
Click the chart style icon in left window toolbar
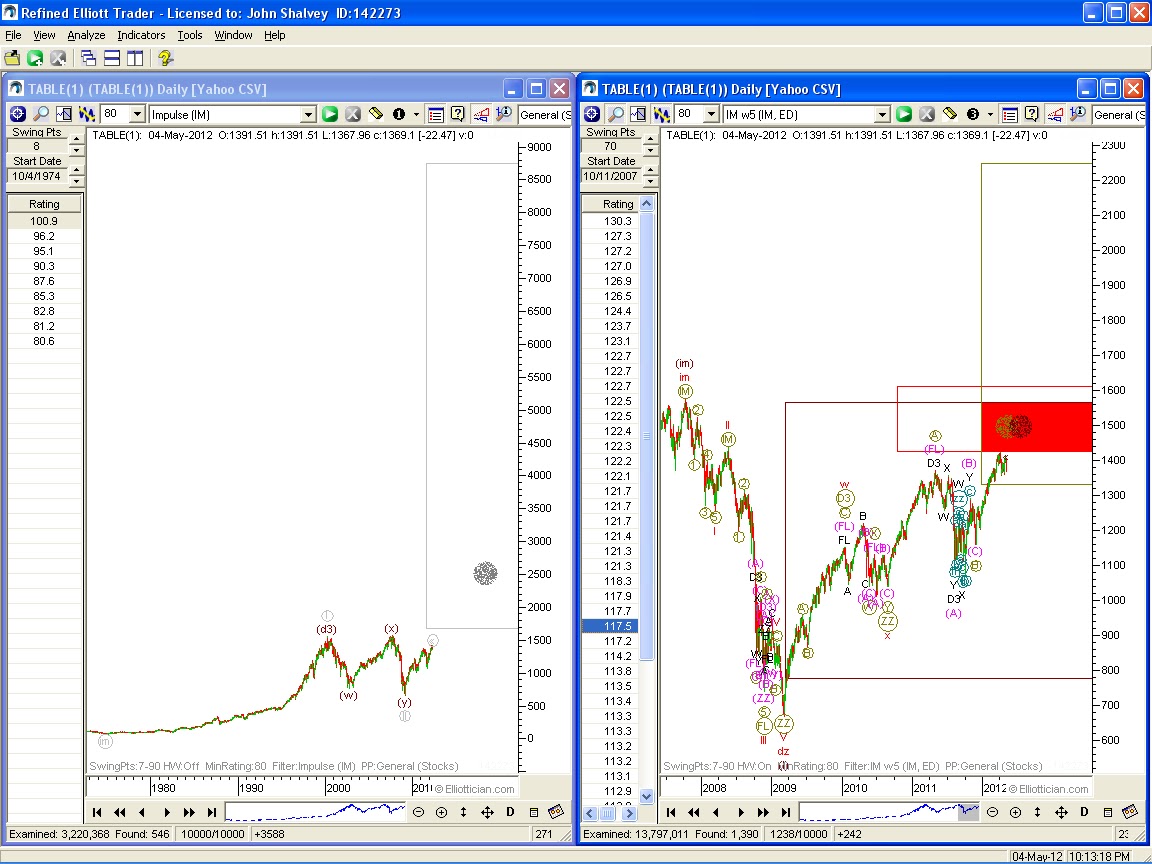tap(65, 114)
